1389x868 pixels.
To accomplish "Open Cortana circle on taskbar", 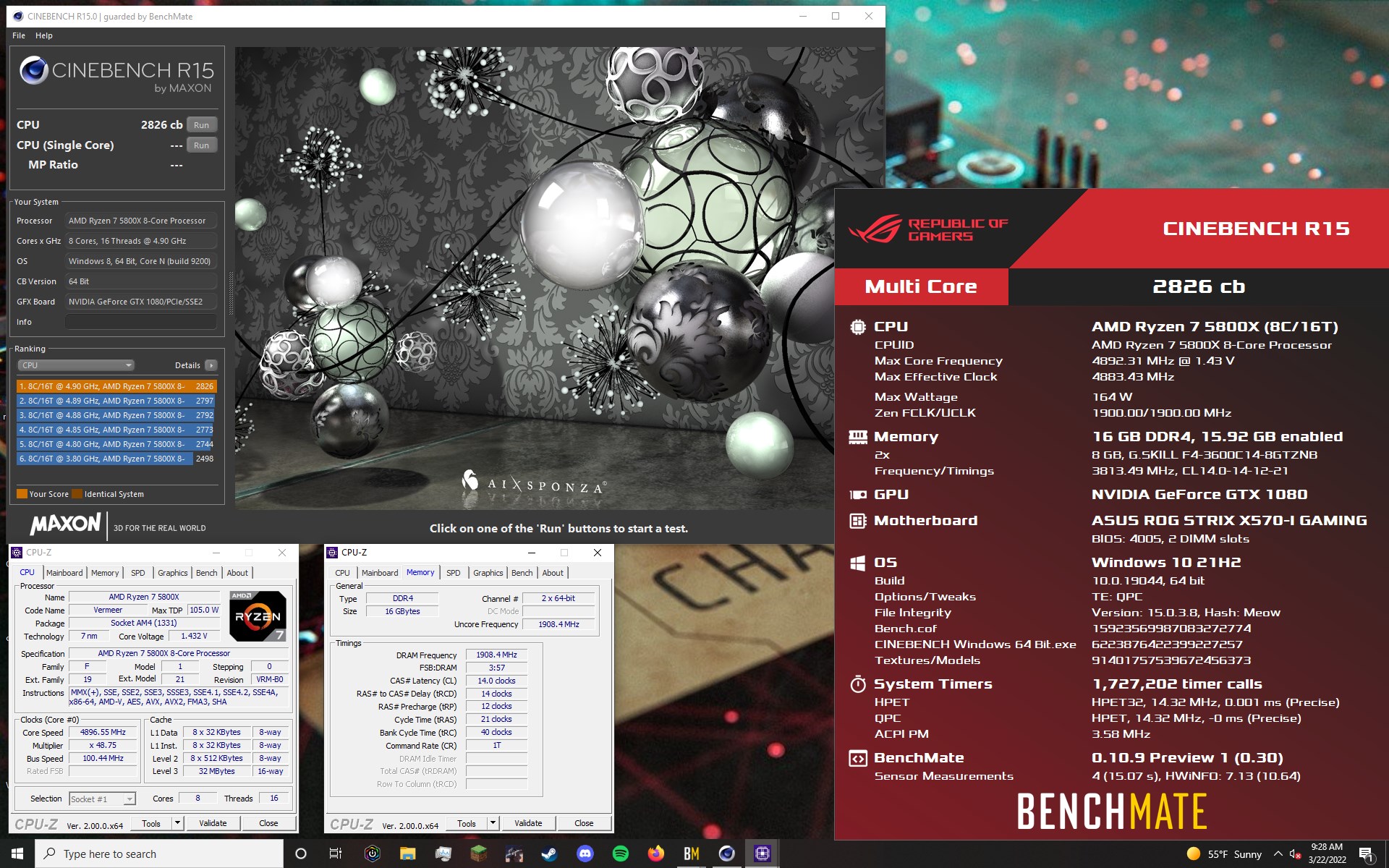I will click(301, 854).
